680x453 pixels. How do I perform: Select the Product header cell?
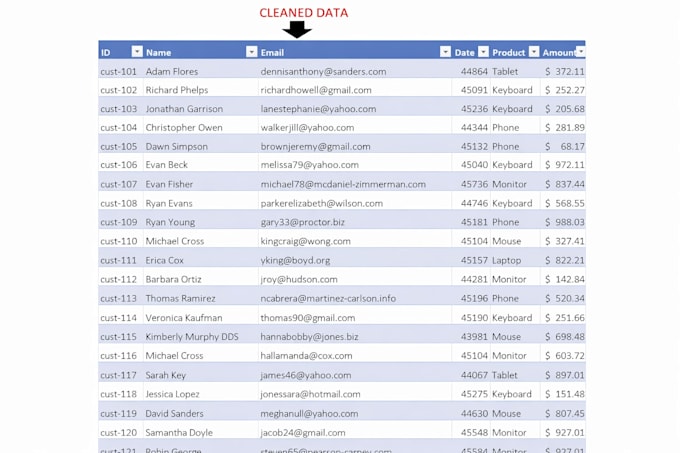tap(508, 52)
